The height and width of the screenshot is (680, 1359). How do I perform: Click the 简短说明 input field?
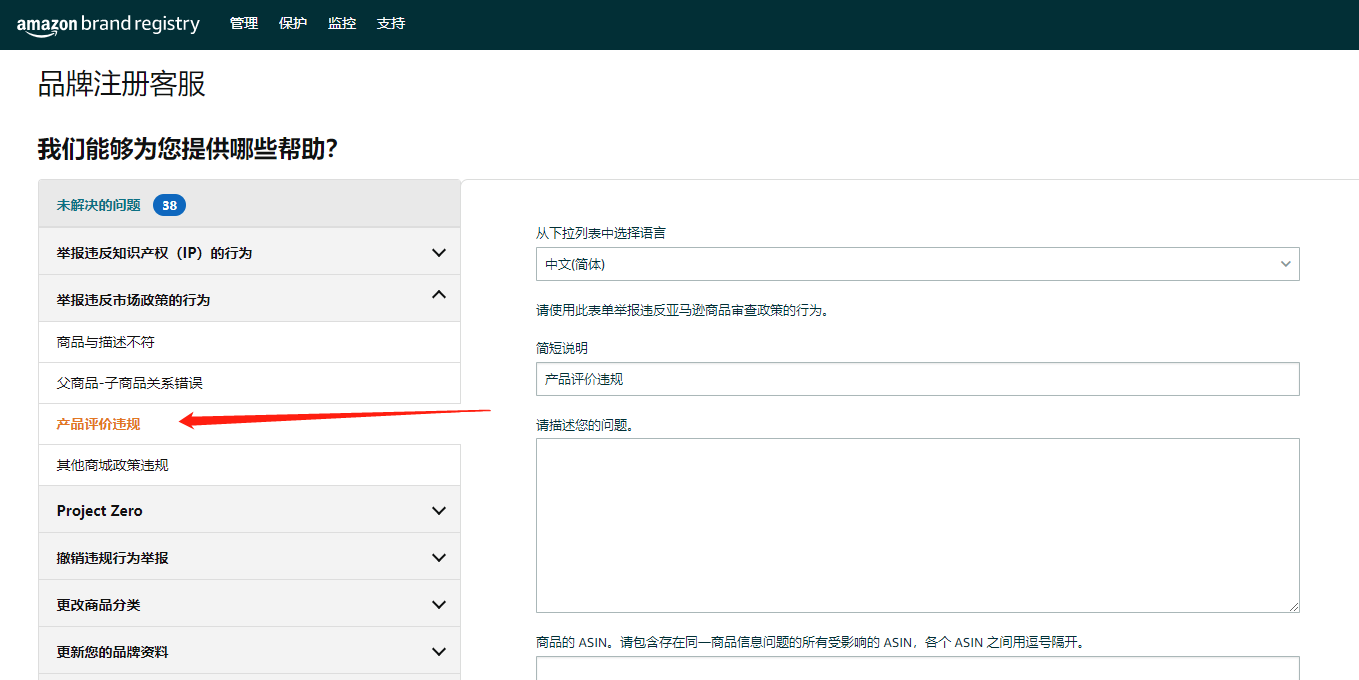tap(917, 379)
